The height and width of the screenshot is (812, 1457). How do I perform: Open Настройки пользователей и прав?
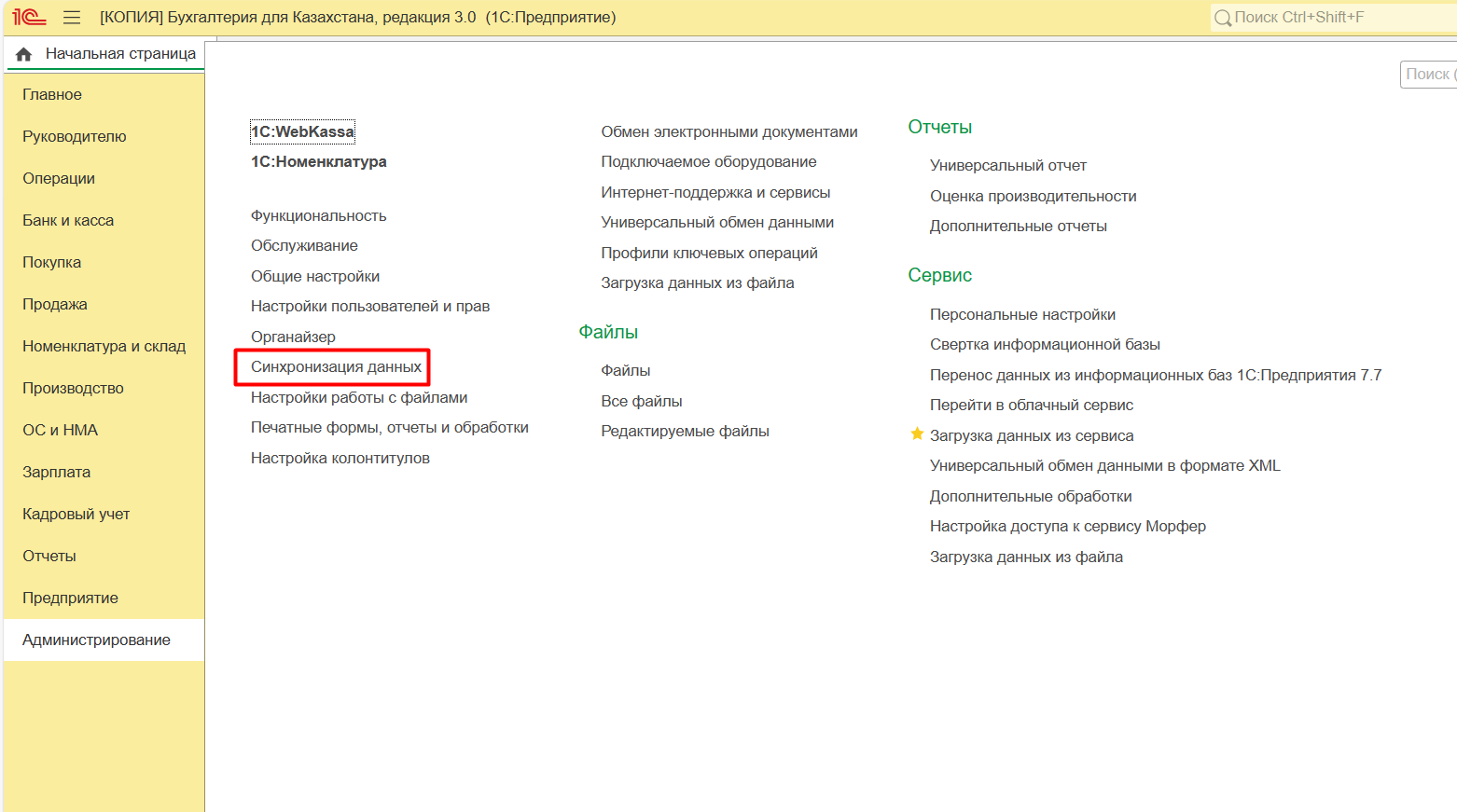pos(369,306)
